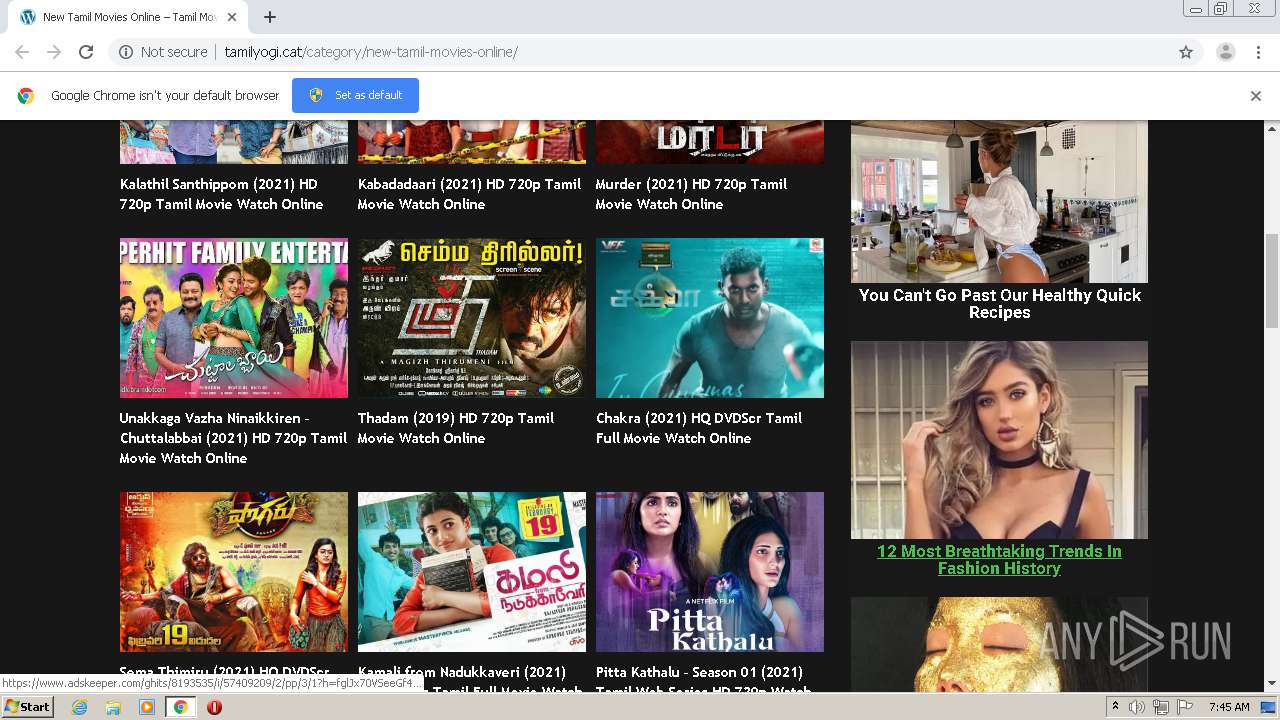Switch to the Chrome taskbar icon
This screenshot has height=720, width=1280.
click(180, 707)
